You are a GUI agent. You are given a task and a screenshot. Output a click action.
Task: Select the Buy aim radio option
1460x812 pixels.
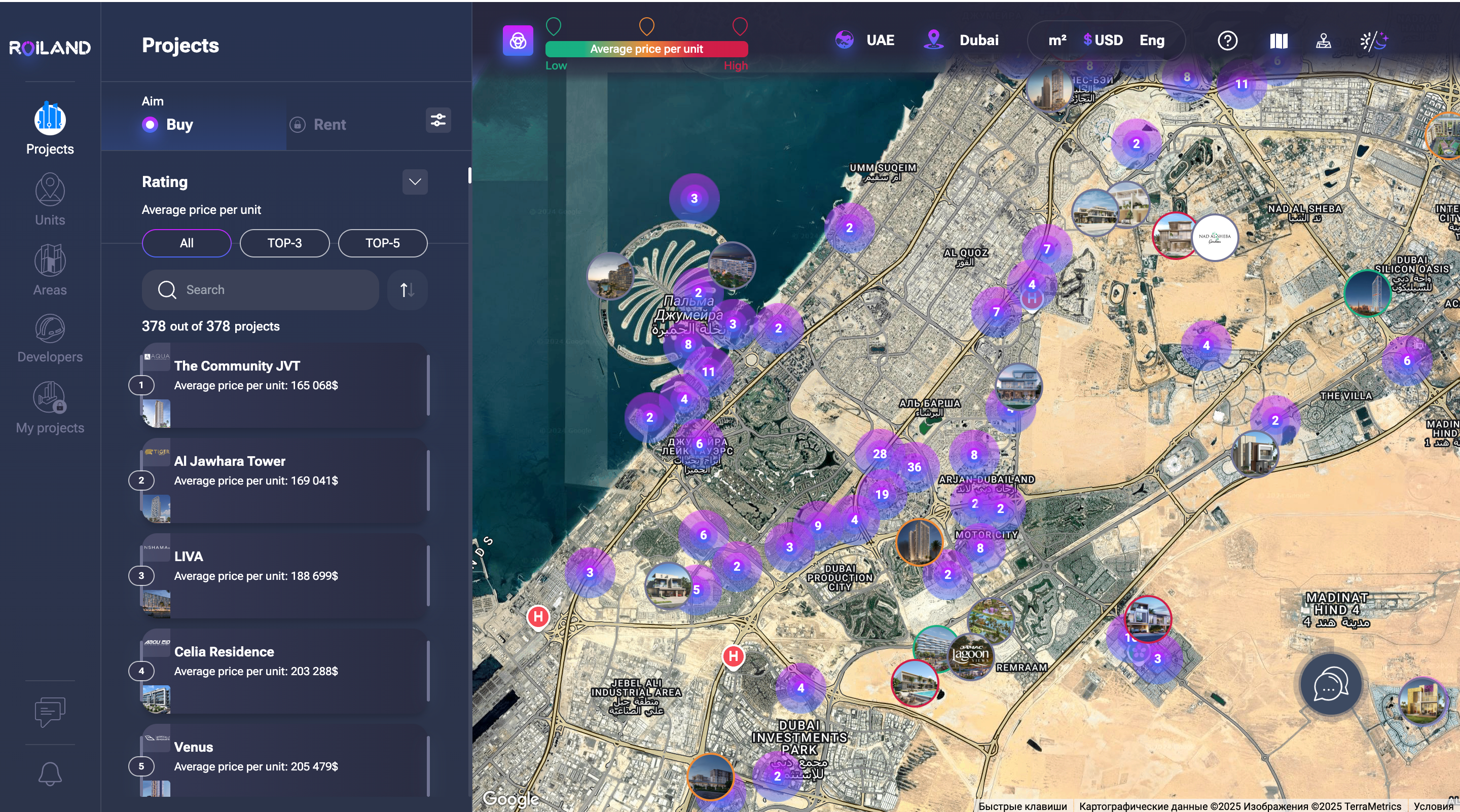(x=168, y=125)
